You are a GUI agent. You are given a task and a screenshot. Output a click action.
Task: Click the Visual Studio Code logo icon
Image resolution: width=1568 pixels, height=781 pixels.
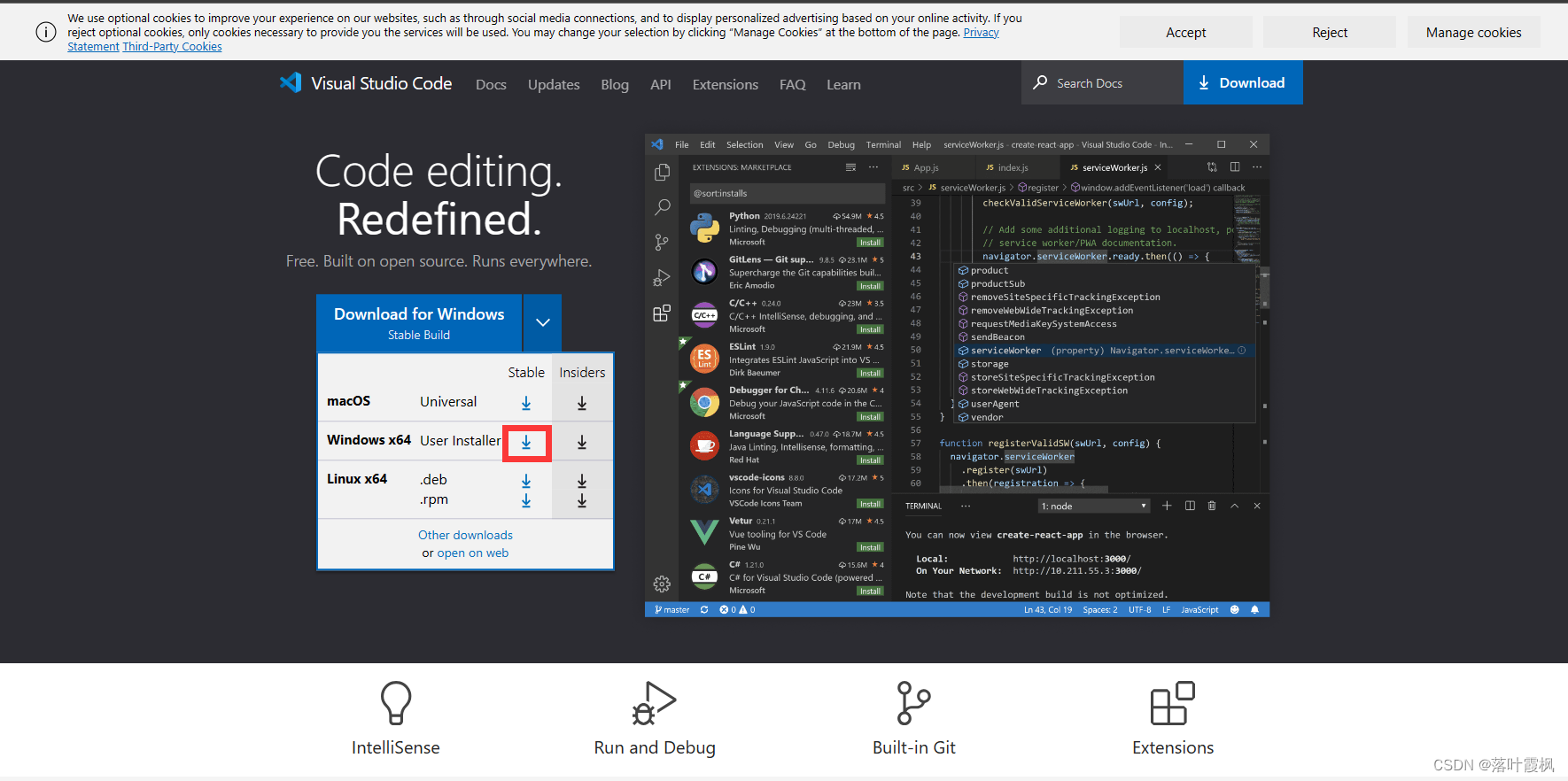[291, 82]
